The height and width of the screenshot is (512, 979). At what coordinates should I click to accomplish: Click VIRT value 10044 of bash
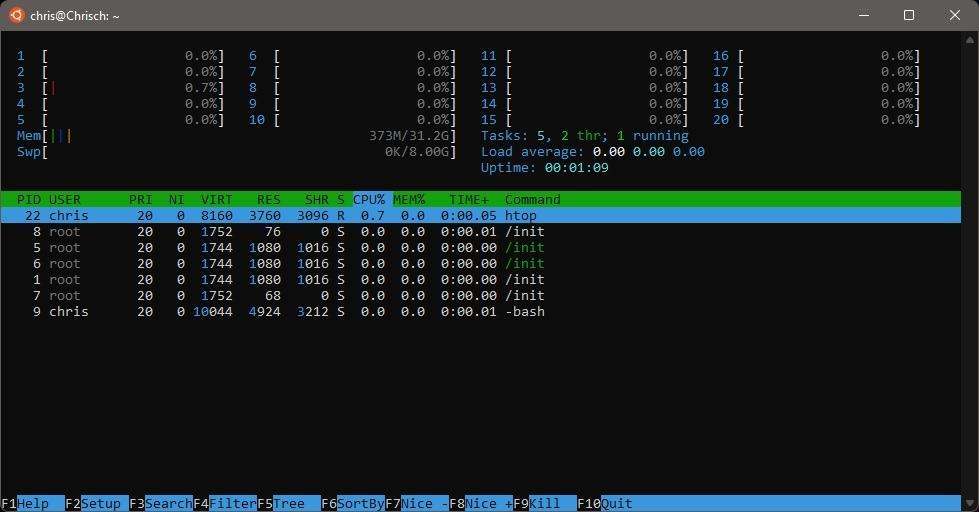pos(213,312)
